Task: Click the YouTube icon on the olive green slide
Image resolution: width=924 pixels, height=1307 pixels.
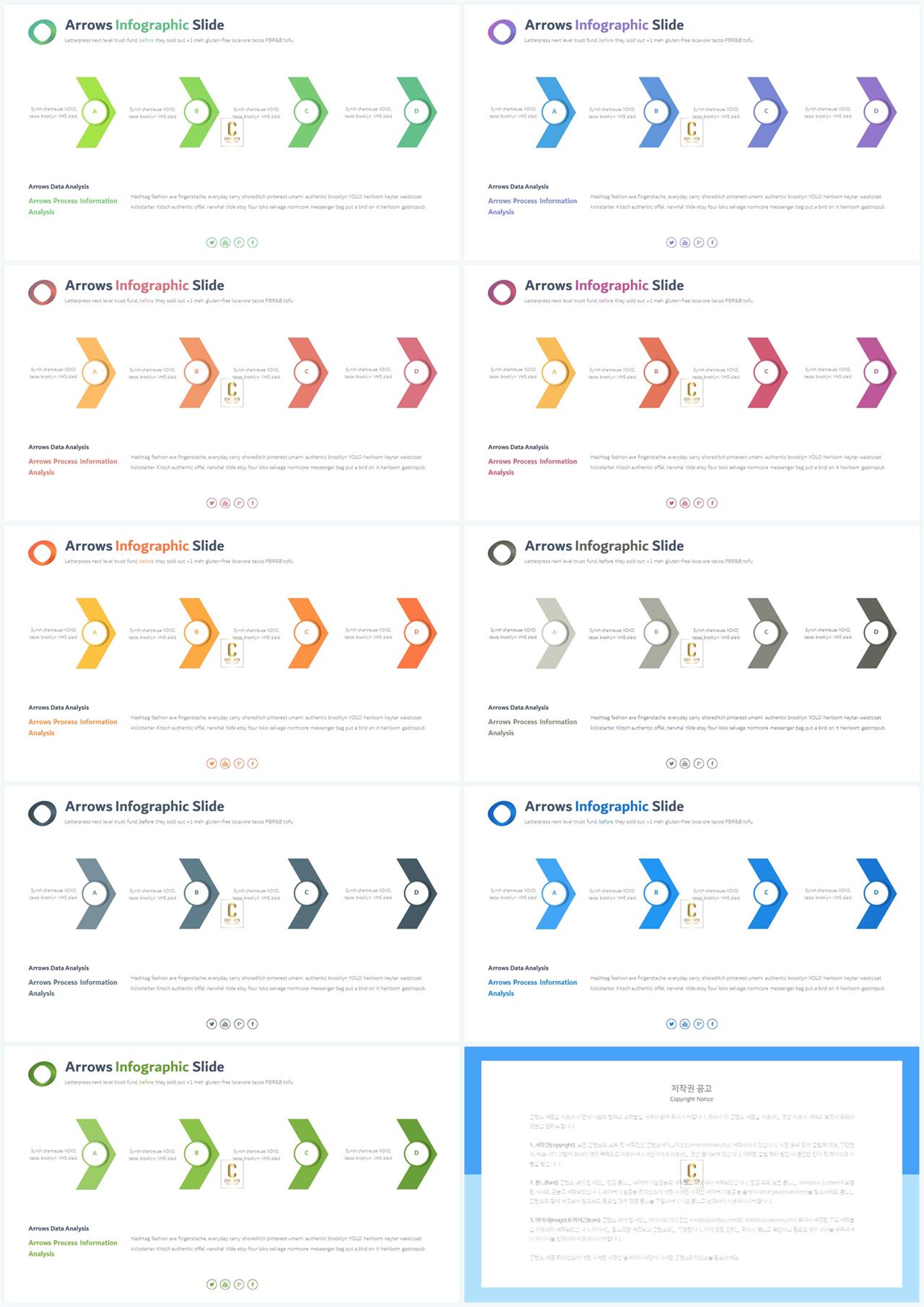Action: click(x=225, y=1284)
